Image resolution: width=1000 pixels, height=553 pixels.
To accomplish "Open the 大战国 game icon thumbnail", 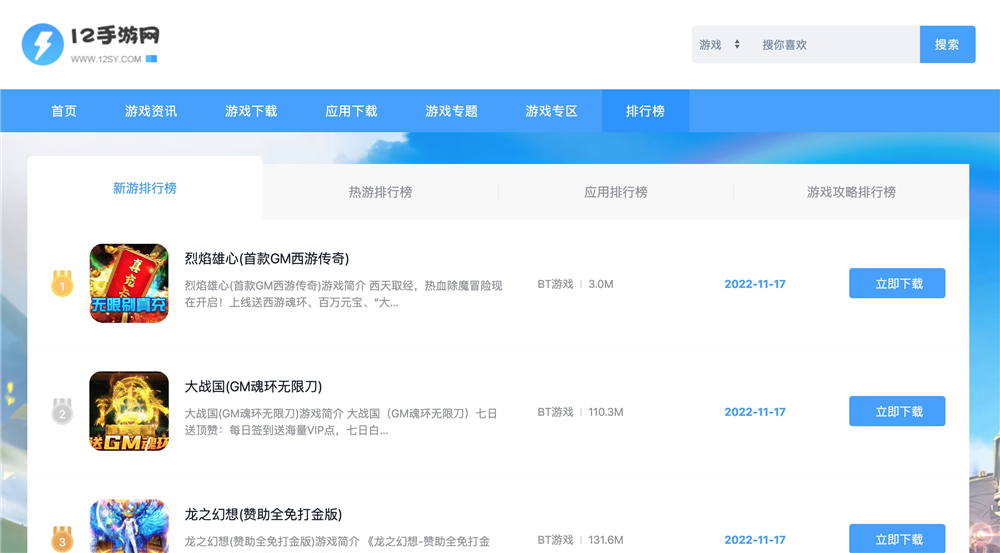I will tap(129, 411).
